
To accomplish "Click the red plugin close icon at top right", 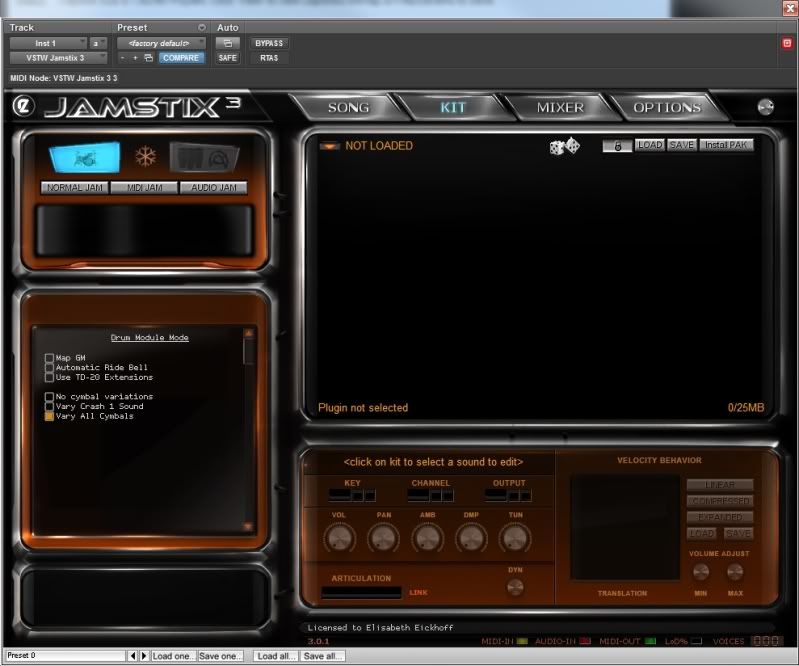I will (786, 43).
